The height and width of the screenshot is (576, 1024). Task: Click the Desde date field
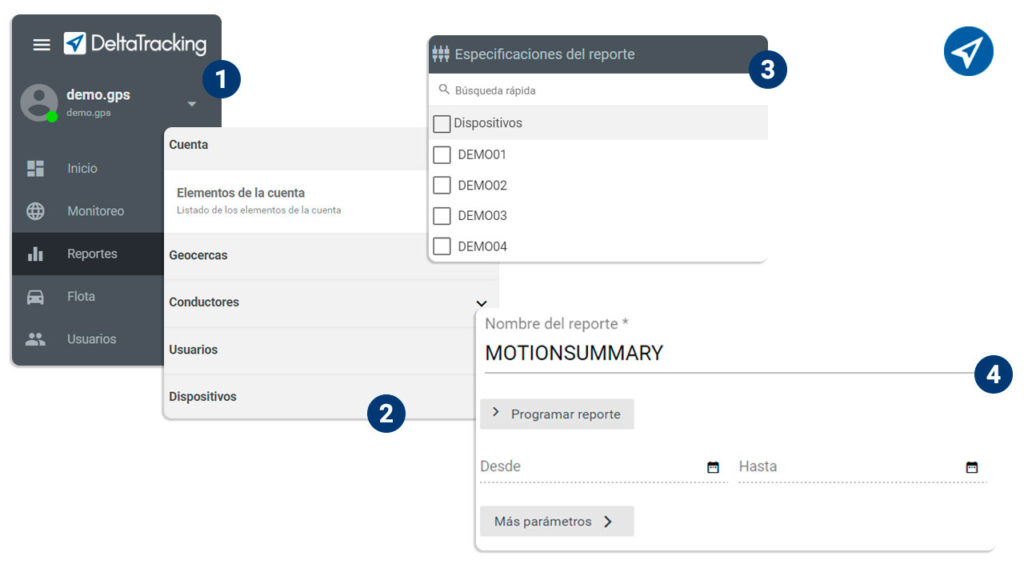point(603,467)
